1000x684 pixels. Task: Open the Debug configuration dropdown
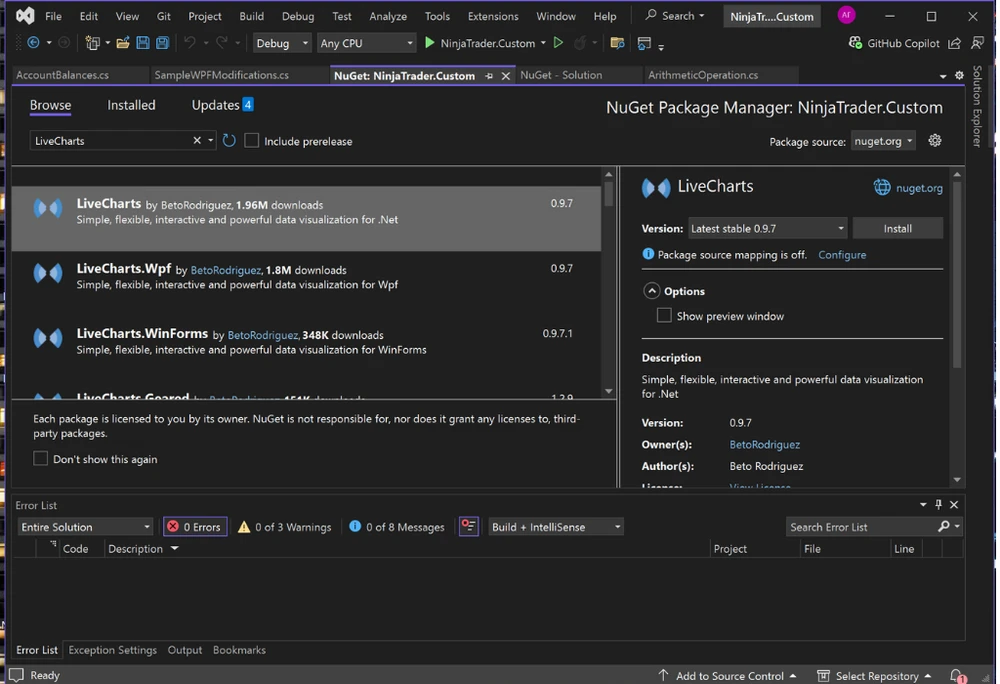click(x=281, y=43)
